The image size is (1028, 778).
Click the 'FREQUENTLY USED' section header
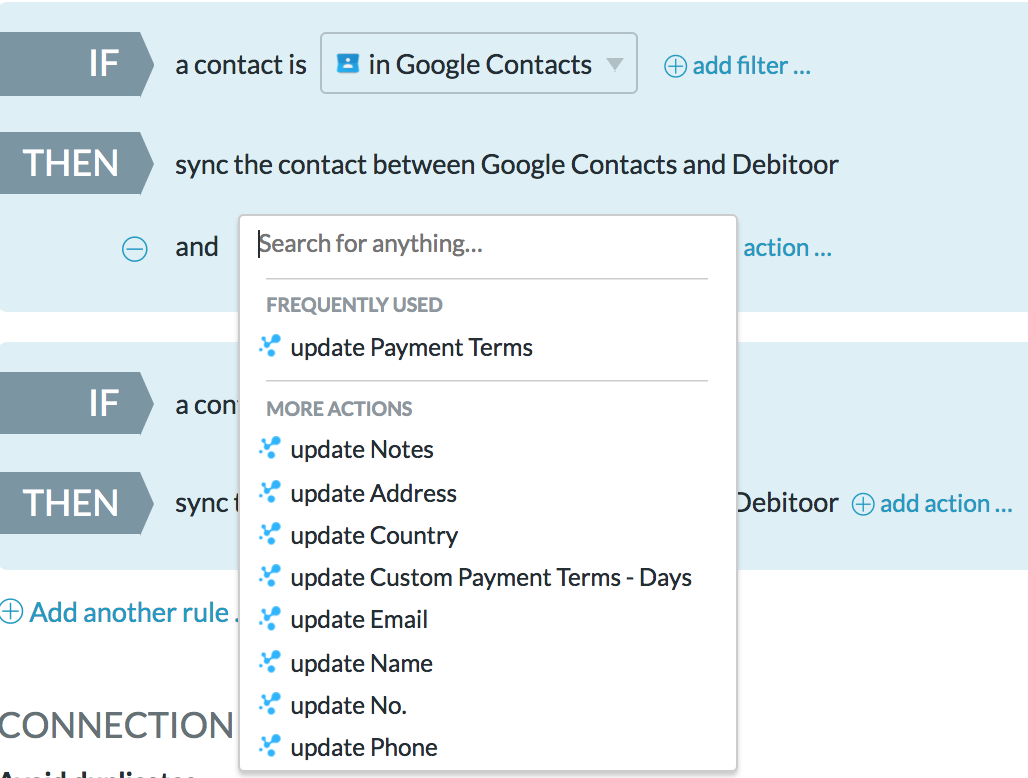(354, 305)
